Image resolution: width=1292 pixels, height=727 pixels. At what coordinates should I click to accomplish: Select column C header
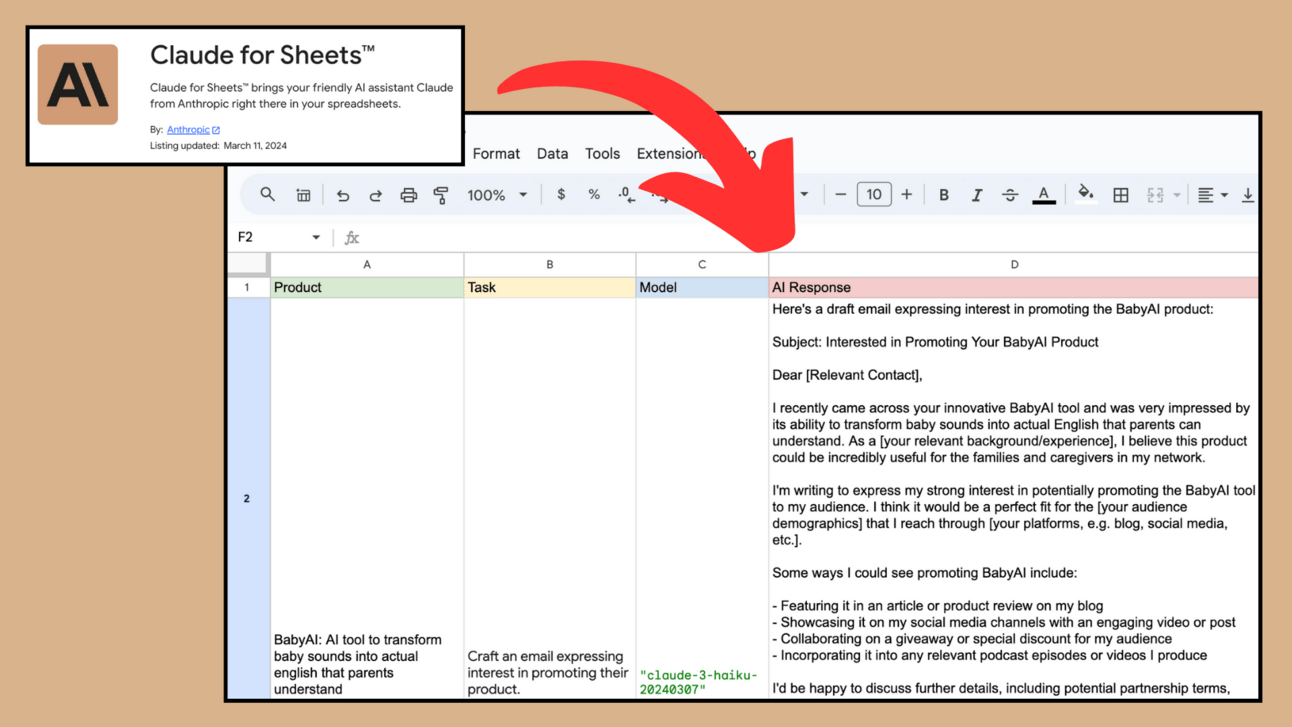click(x=702, y=265)
